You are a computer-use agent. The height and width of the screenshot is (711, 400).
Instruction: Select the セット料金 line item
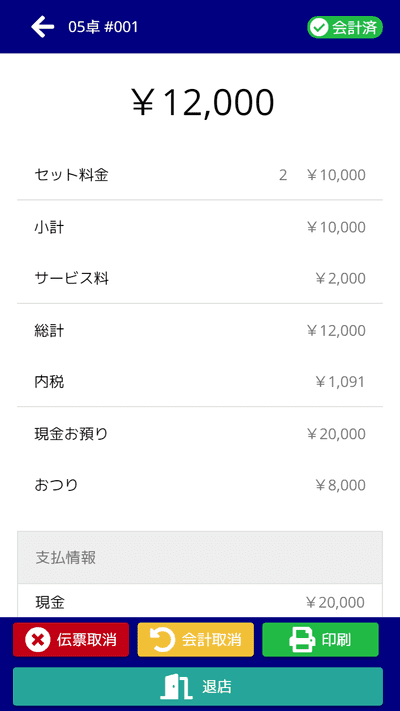[x=200, y=175]
